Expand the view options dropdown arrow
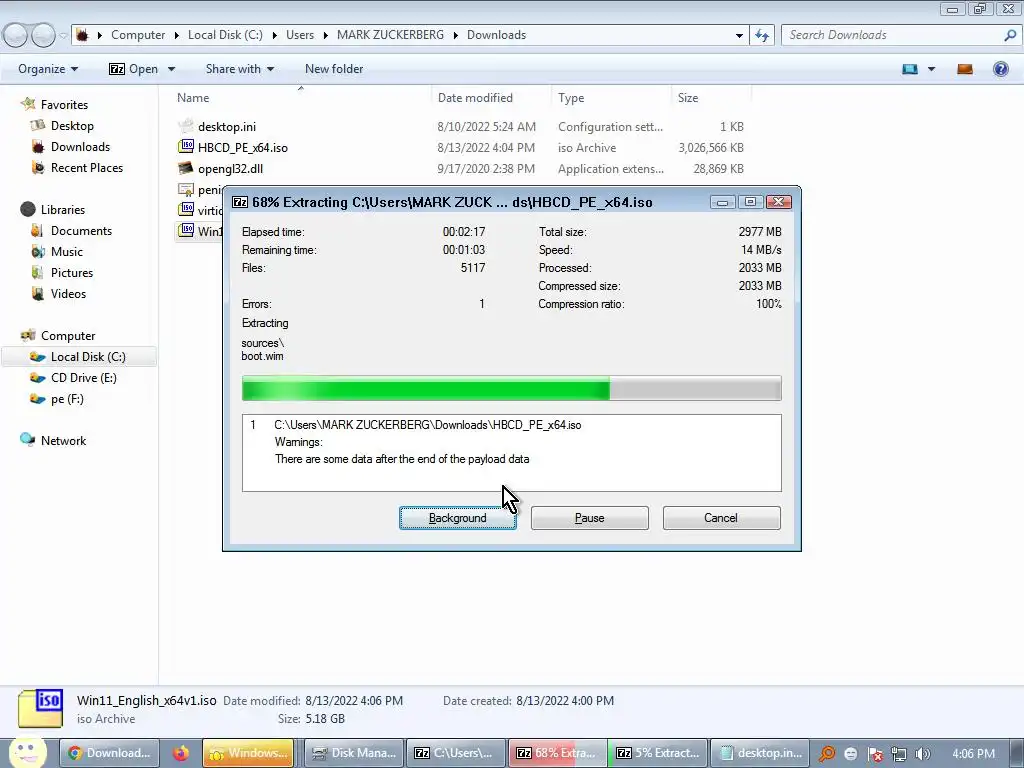The width and height of the screenshot is (1024, 768). (932, 69)
